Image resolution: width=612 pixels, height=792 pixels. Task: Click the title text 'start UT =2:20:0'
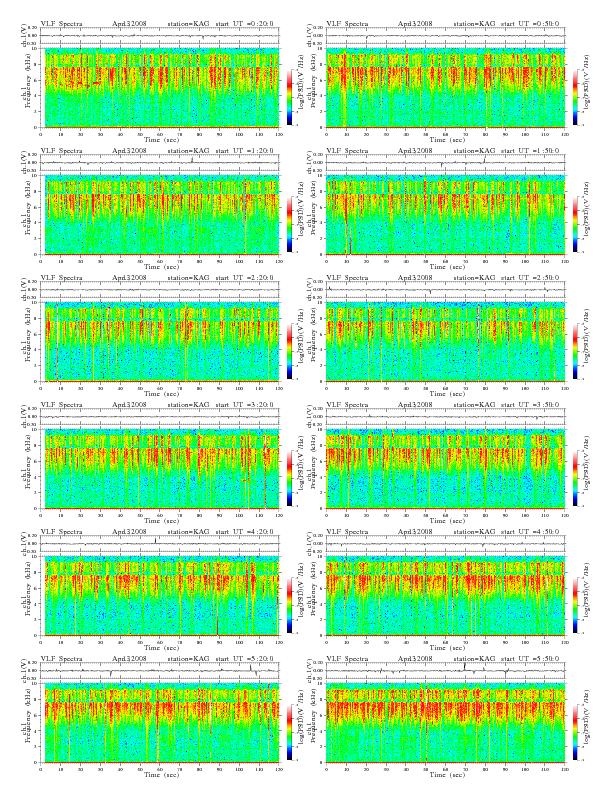tap(245, 278)
